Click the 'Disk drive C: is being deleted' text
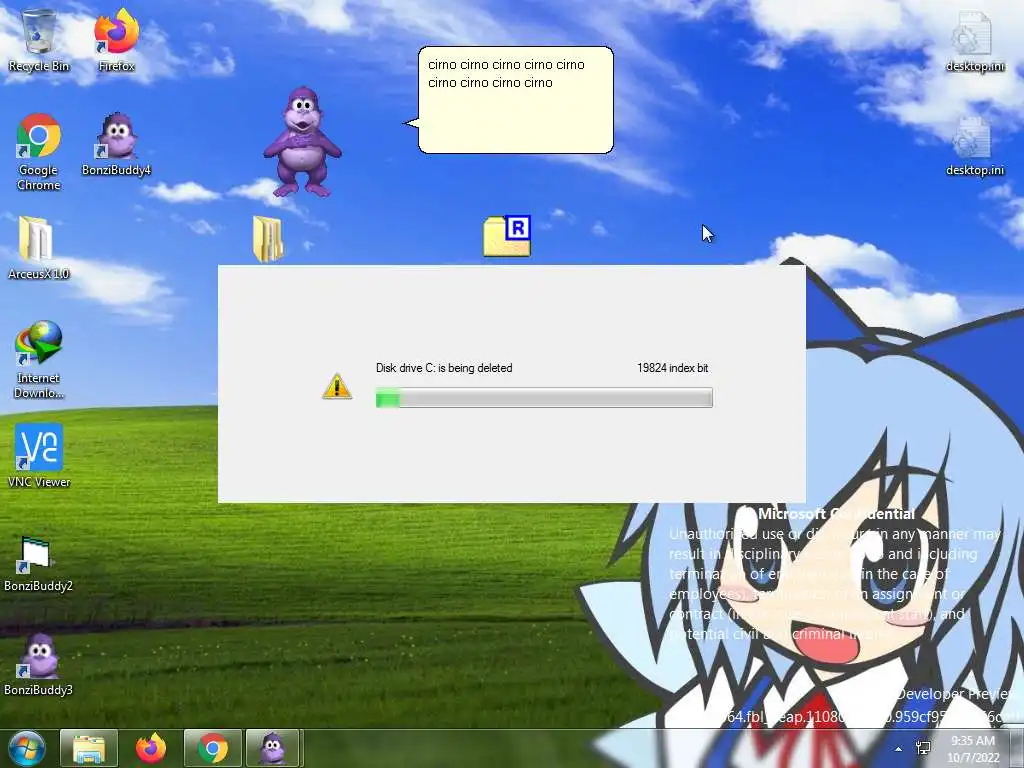The image size is (1024, 768). [444, 368]
